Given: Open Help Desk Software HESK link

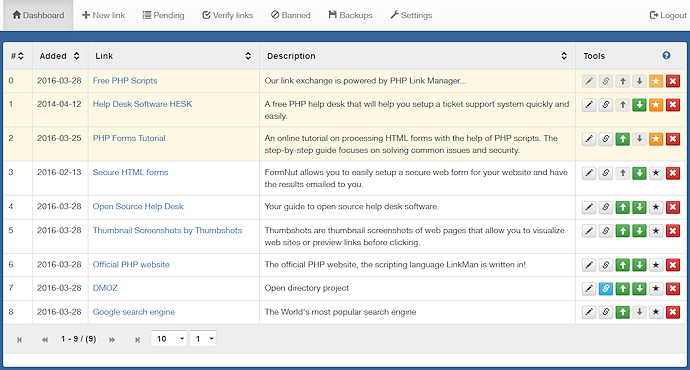Looking at the screenshot, I should [x=142, y=104].
